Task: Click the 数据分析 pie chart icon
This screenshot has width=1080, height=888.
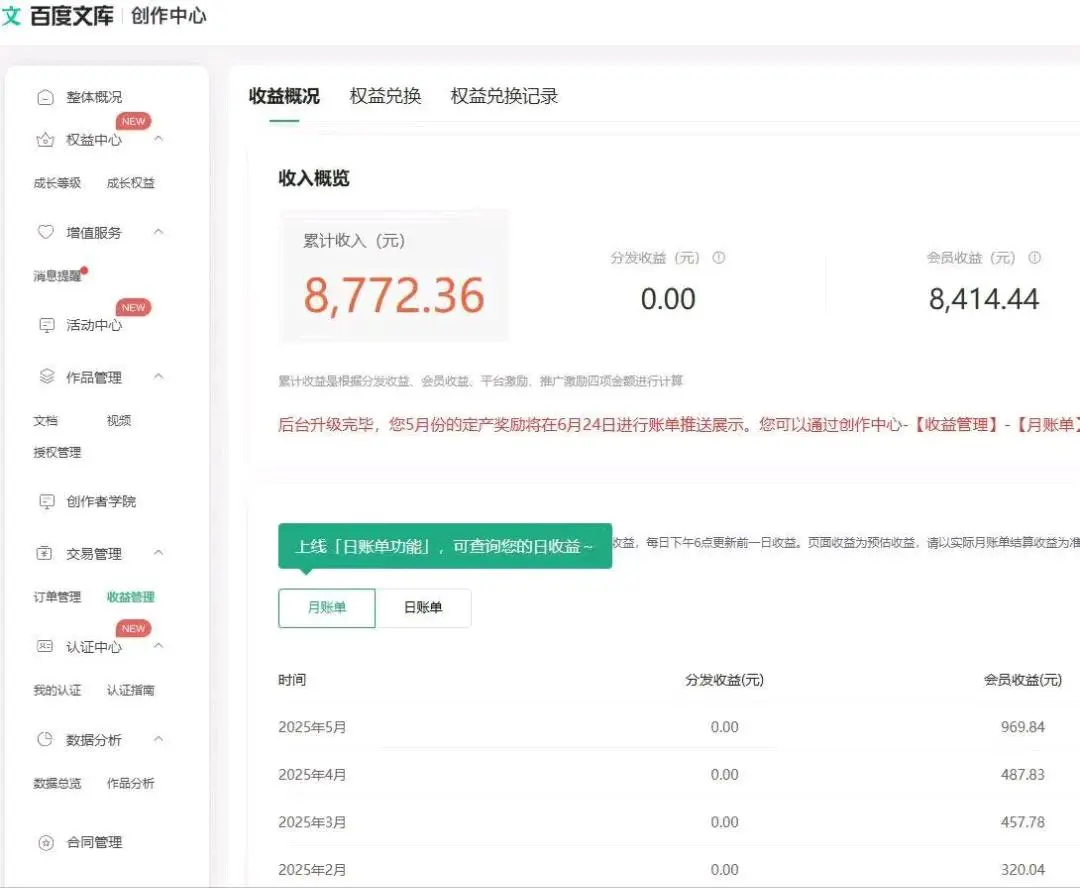Action: click(45, 739)
